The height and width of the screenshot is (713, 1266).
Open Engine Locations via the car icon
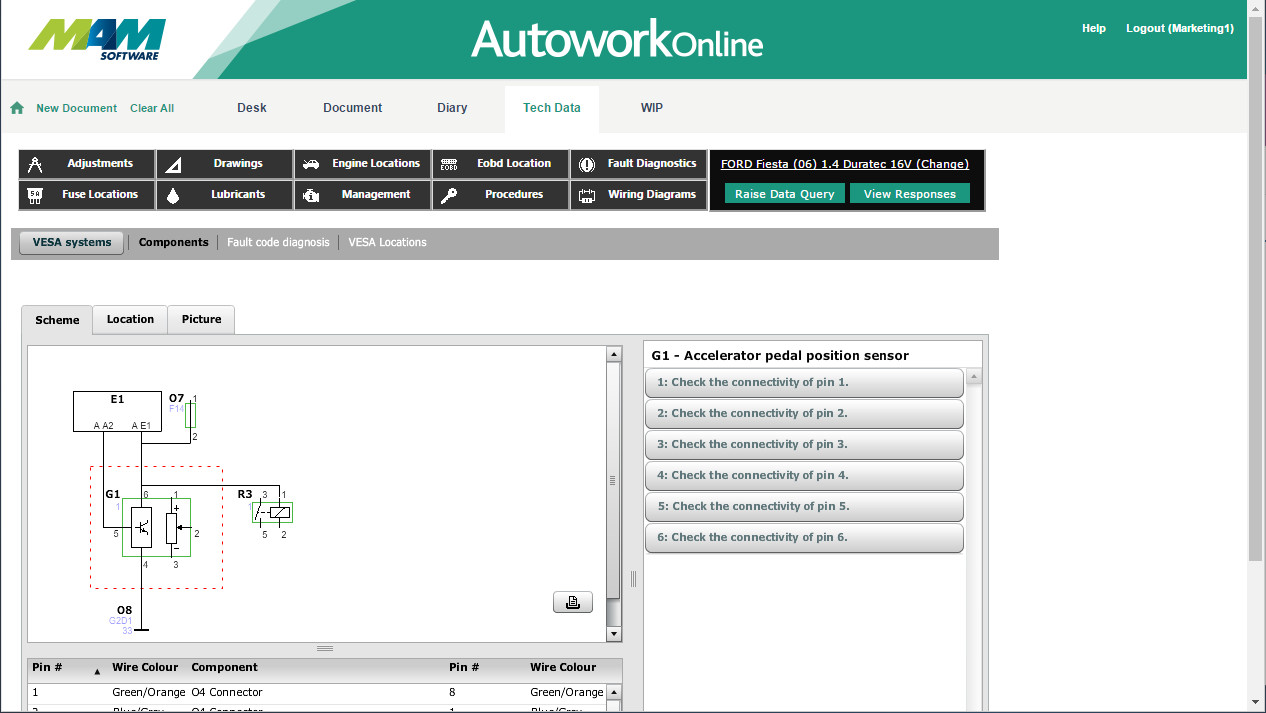click(x=311, y=164)
